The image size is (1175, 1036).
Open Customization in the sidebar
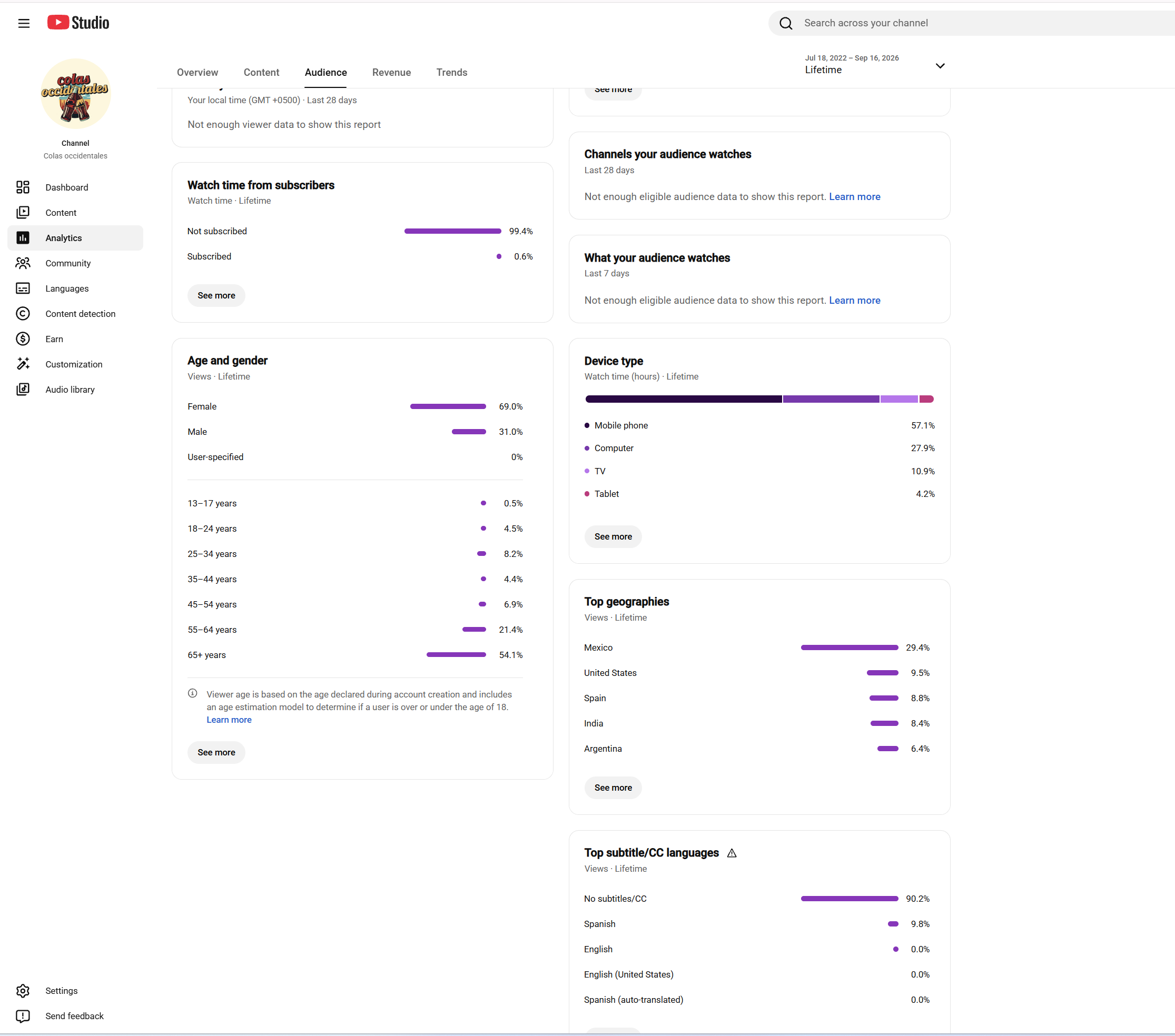point(75,364)
